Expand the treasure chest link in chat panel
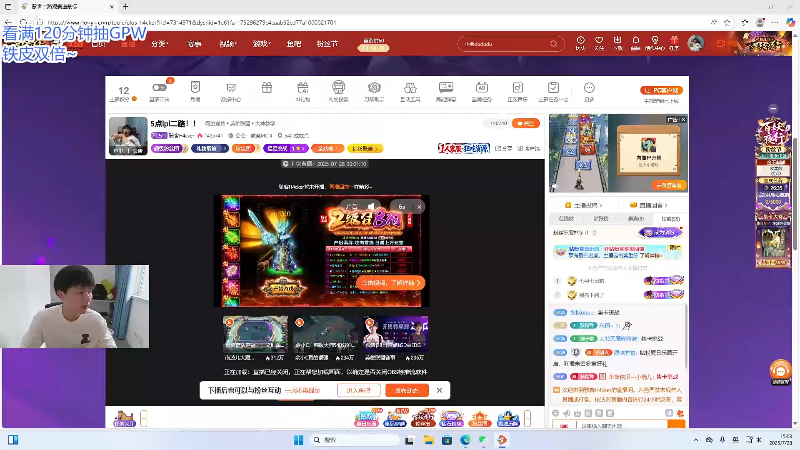800x450 pixels. 648,205
